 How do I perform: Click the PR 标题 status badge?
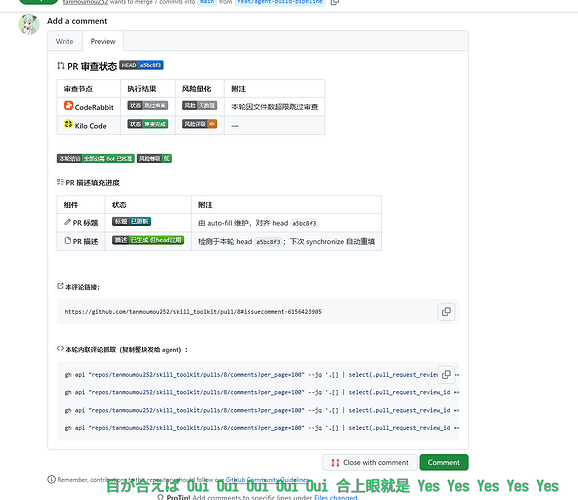coord(132,221)
